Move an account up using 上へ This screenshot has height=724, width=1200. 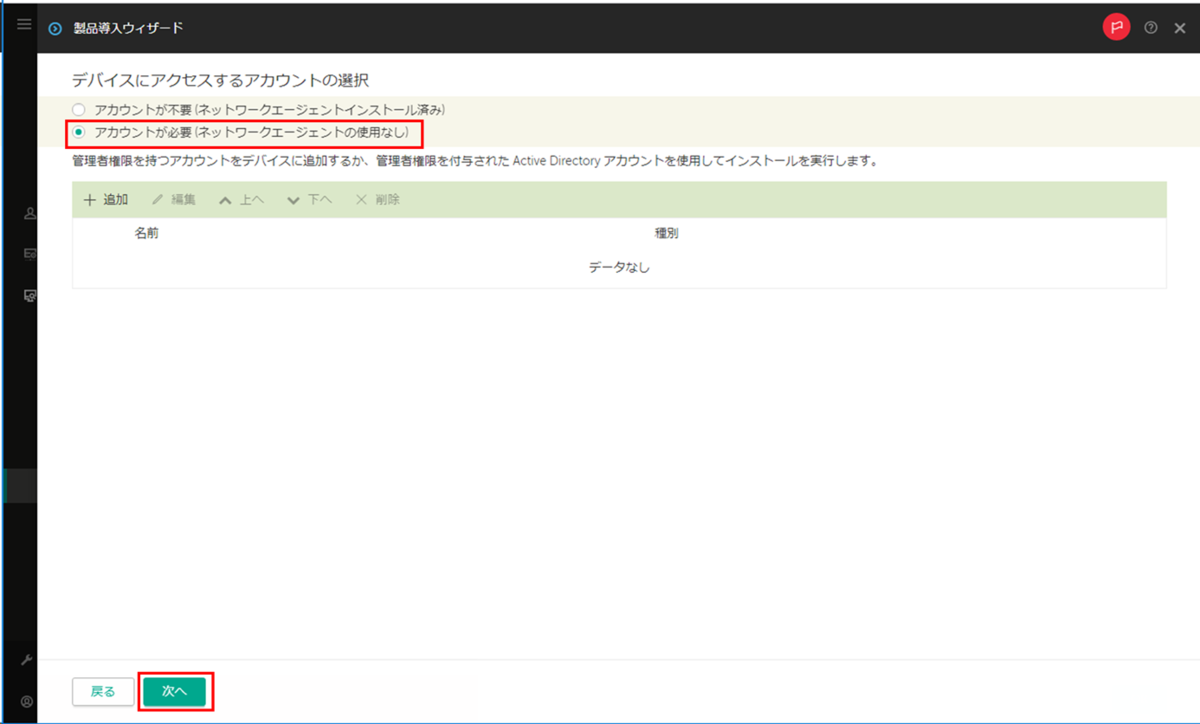242,199
